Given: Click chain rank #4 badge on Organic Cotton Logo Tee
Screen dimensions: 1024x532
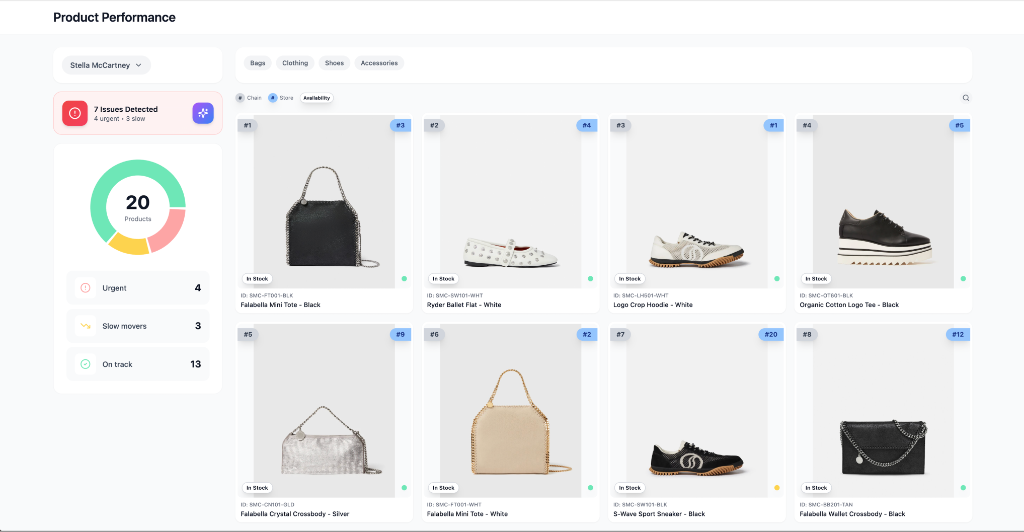Looking at the screenshot, I should coord(807,125).
